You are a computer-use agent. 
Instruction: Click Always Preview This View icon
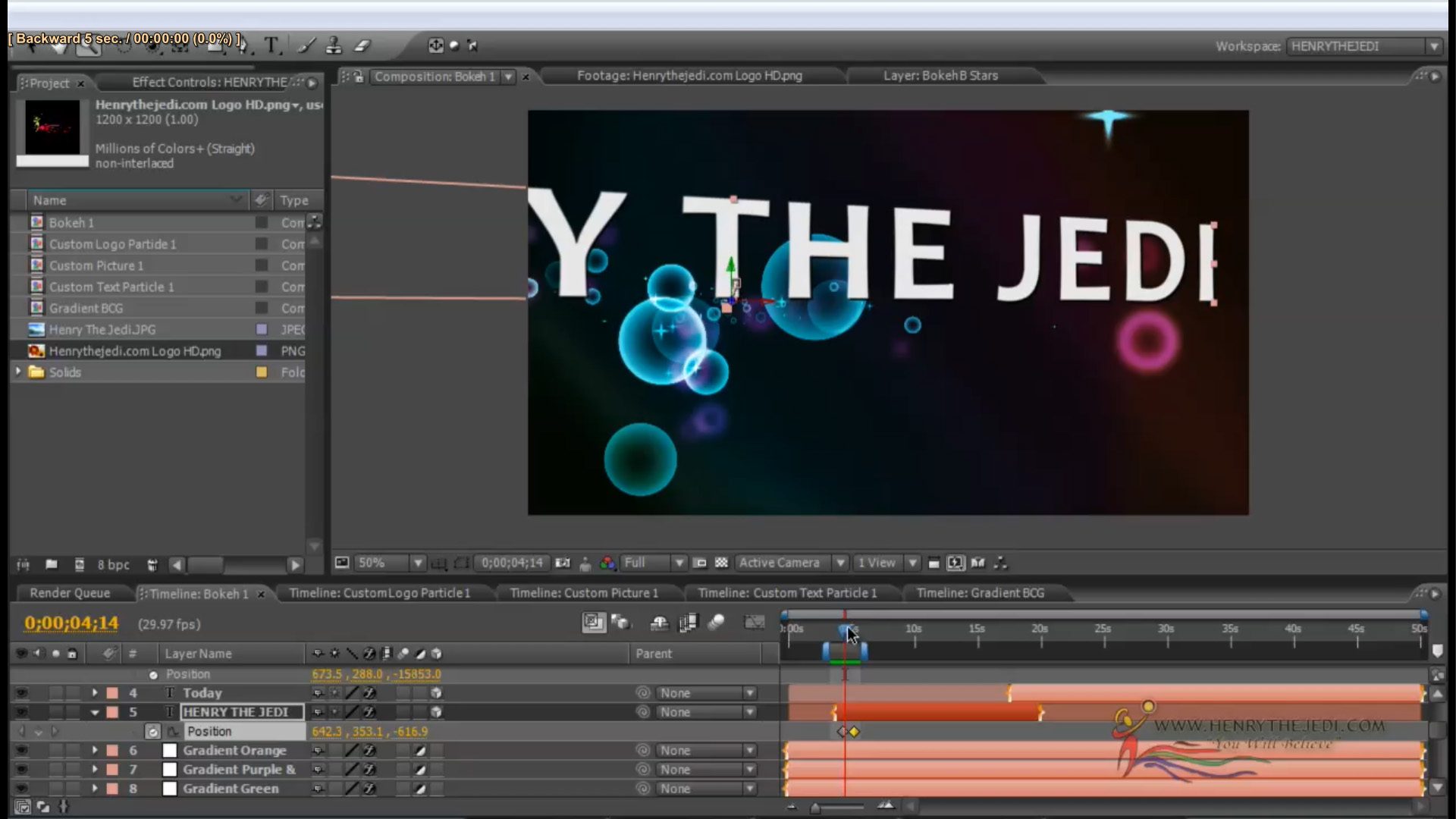click(x=342, y=563)
